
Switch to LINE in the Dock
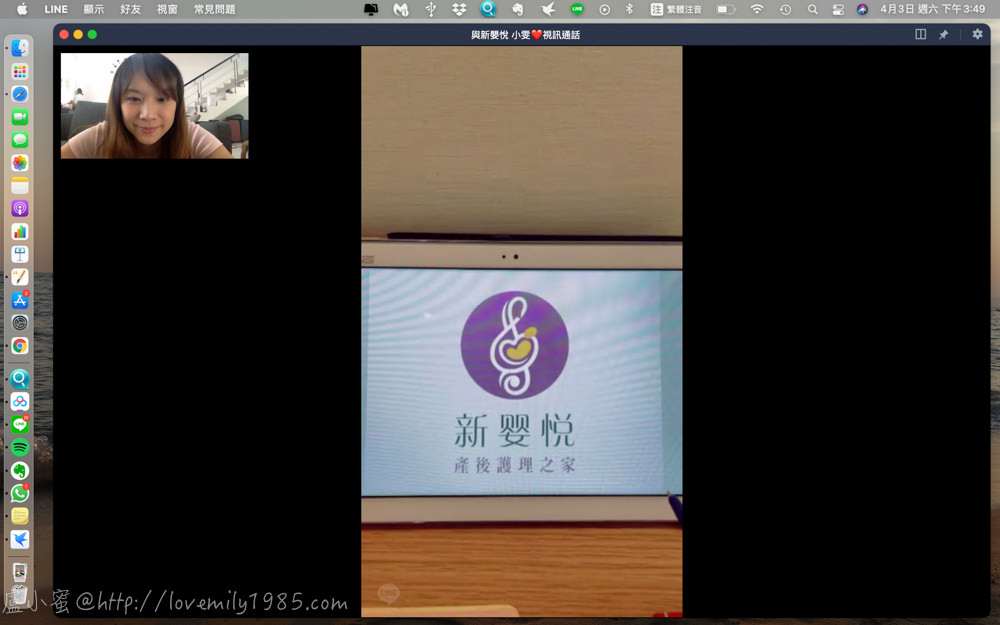[x=20, y=424]
